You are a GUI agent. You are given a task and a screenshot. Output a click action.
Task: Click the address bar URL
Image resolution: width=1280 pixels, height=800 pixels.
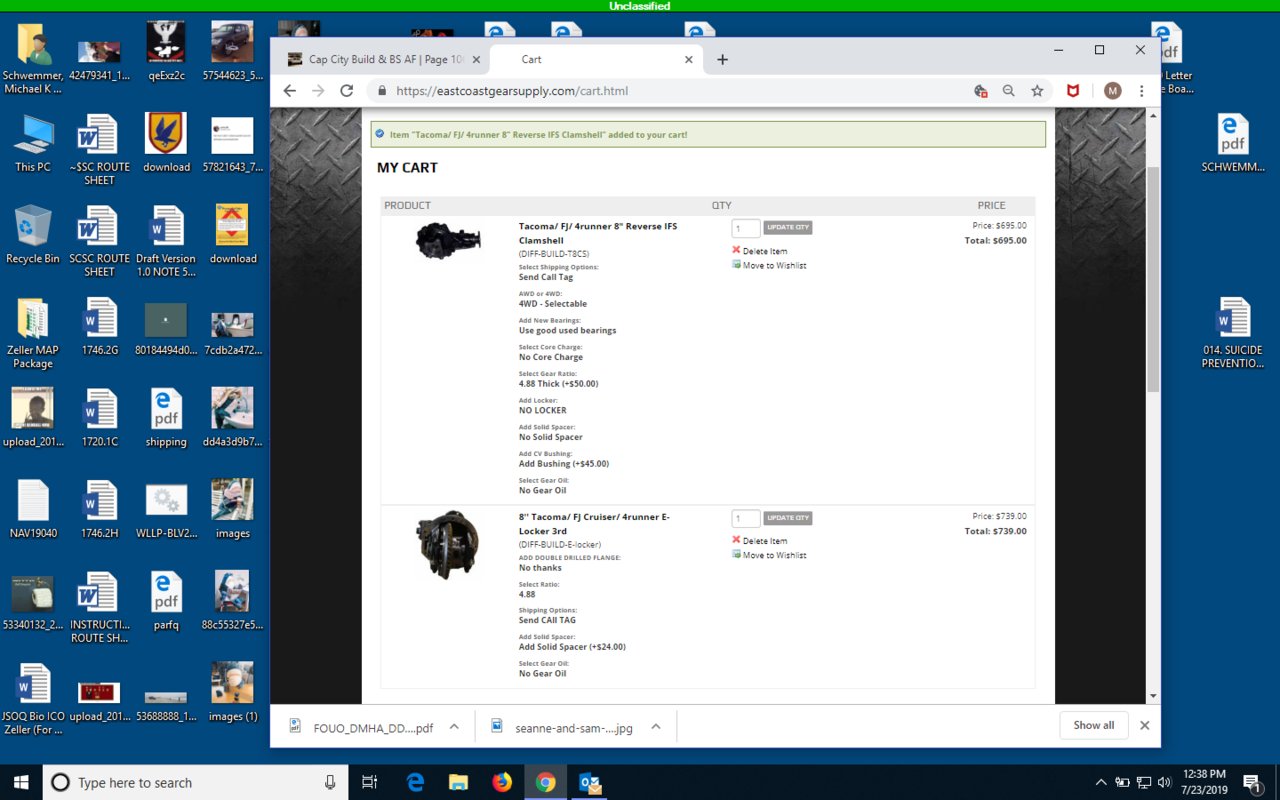point(513,91)
